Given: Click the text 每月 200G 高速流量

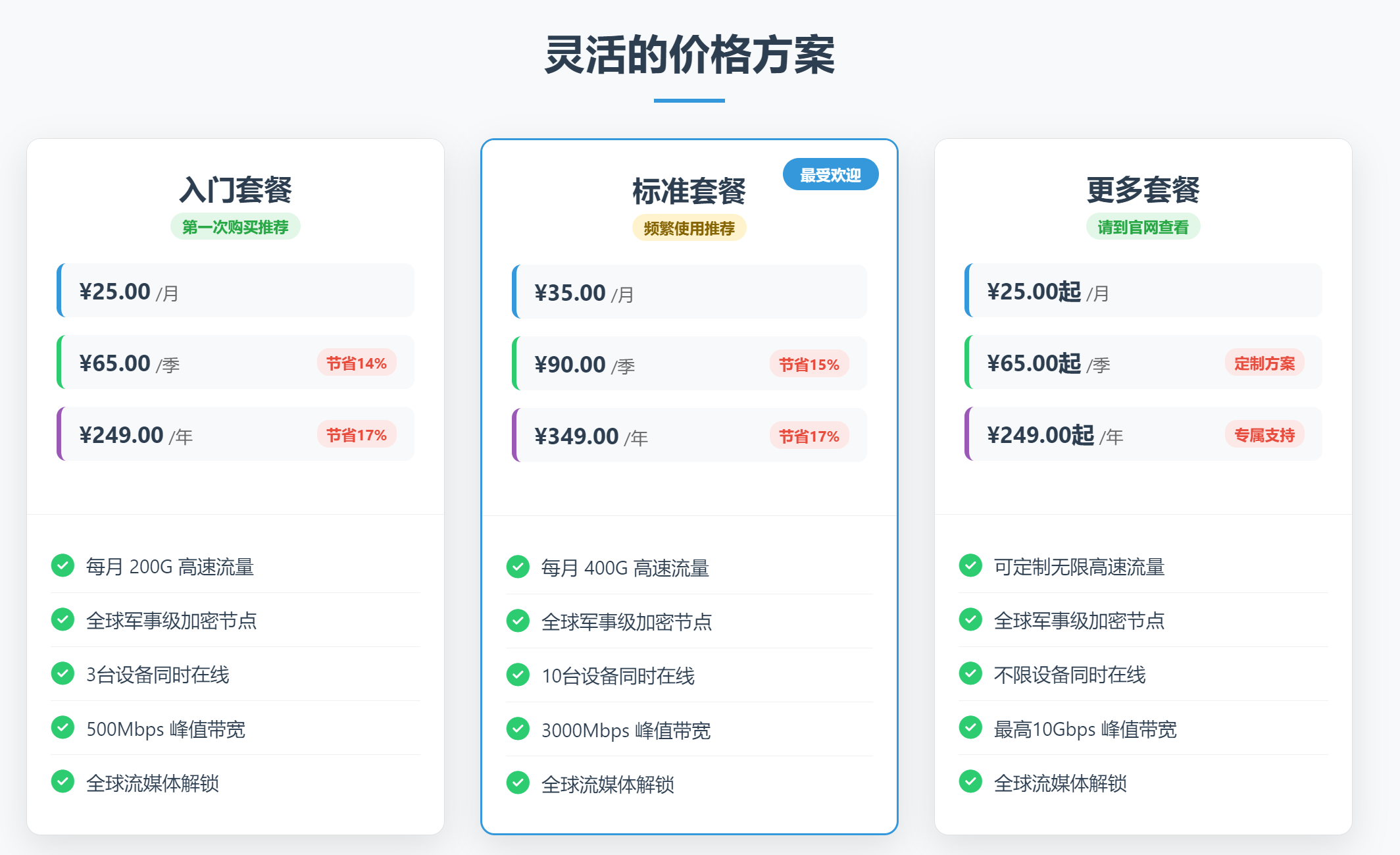Looking at the screenshot, I should click(x=170, y=566).
